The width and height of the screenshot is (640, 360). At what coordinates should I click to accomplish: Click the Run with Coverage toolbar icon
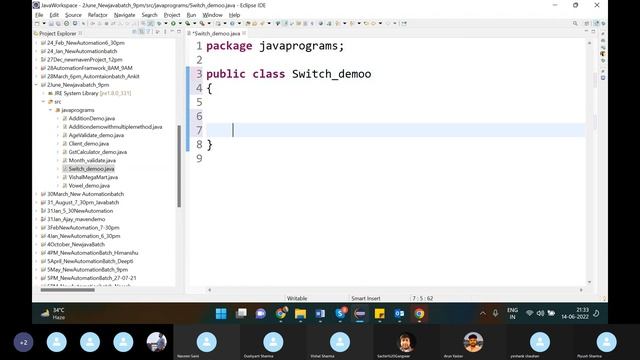click(187, 23)
